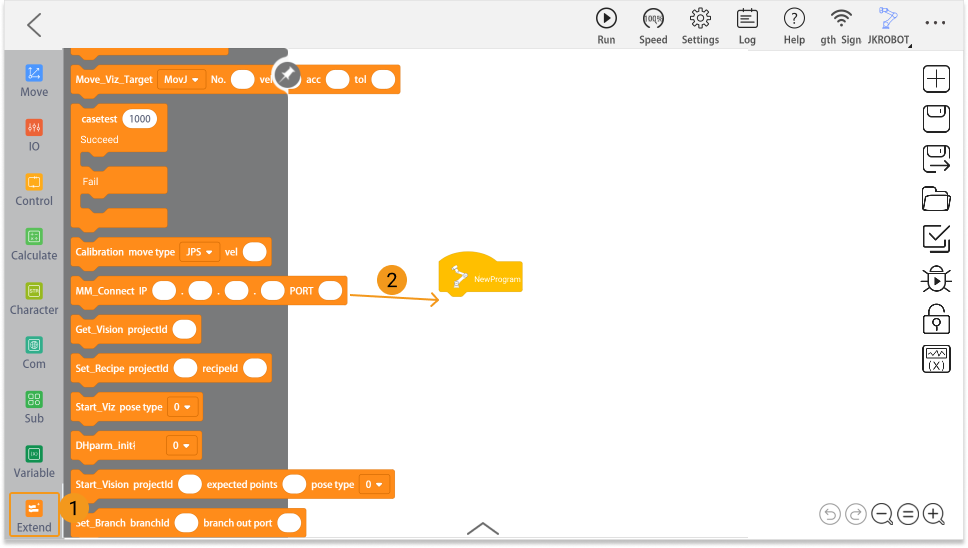Click Set_Recipe projectId field
The image size is (968, 548).
[x=185, y=368]
